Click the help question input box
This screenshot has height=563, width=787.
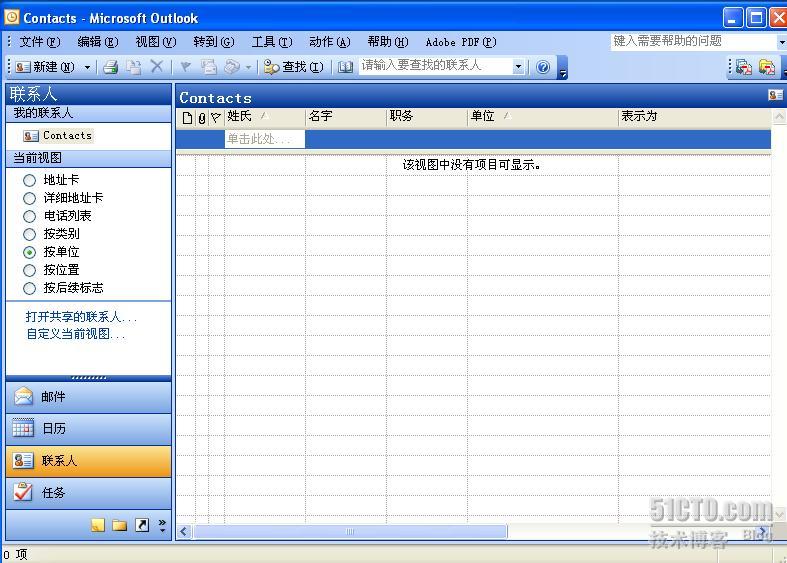pos(694,41)
